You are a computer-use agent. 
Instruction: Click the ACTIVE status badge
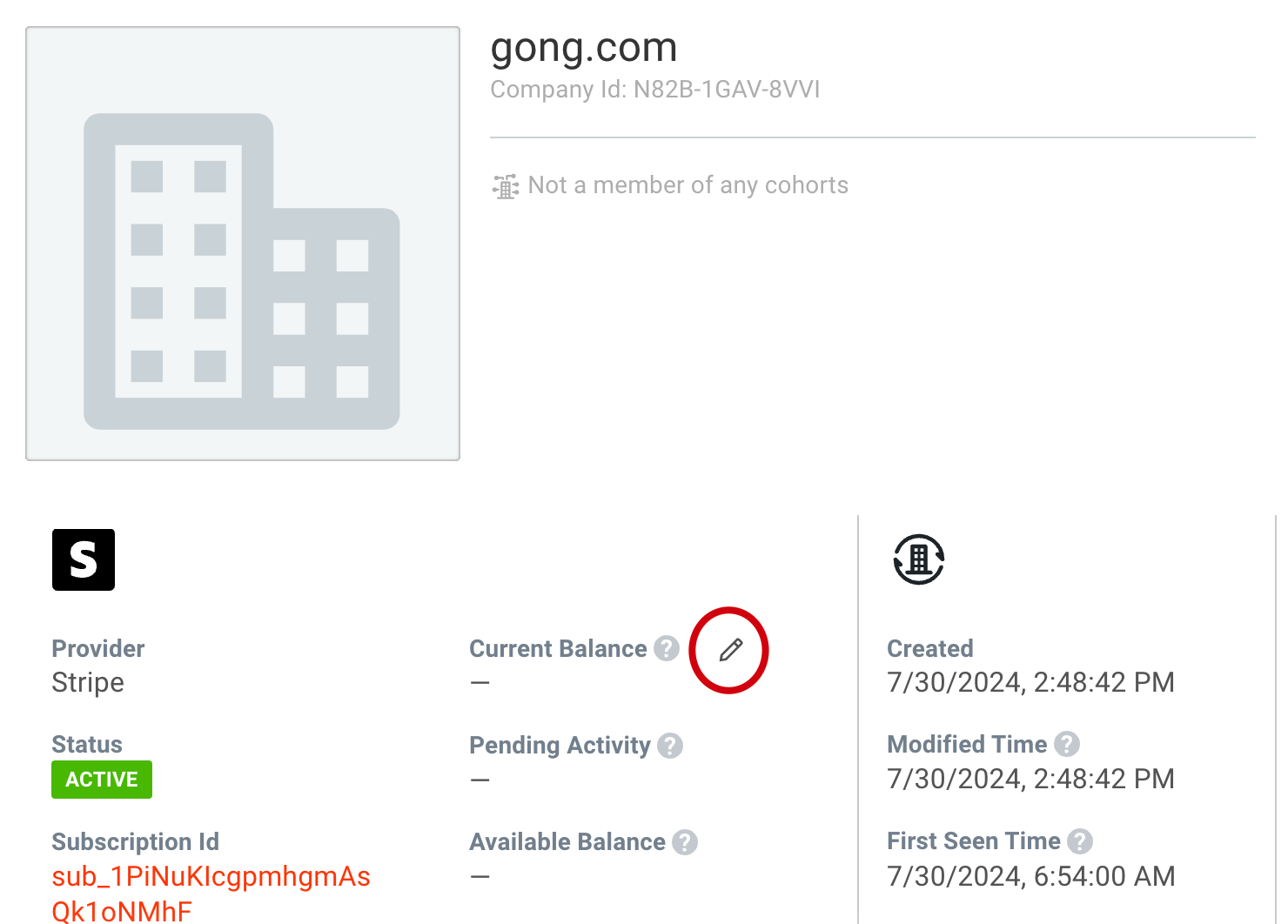101,780
